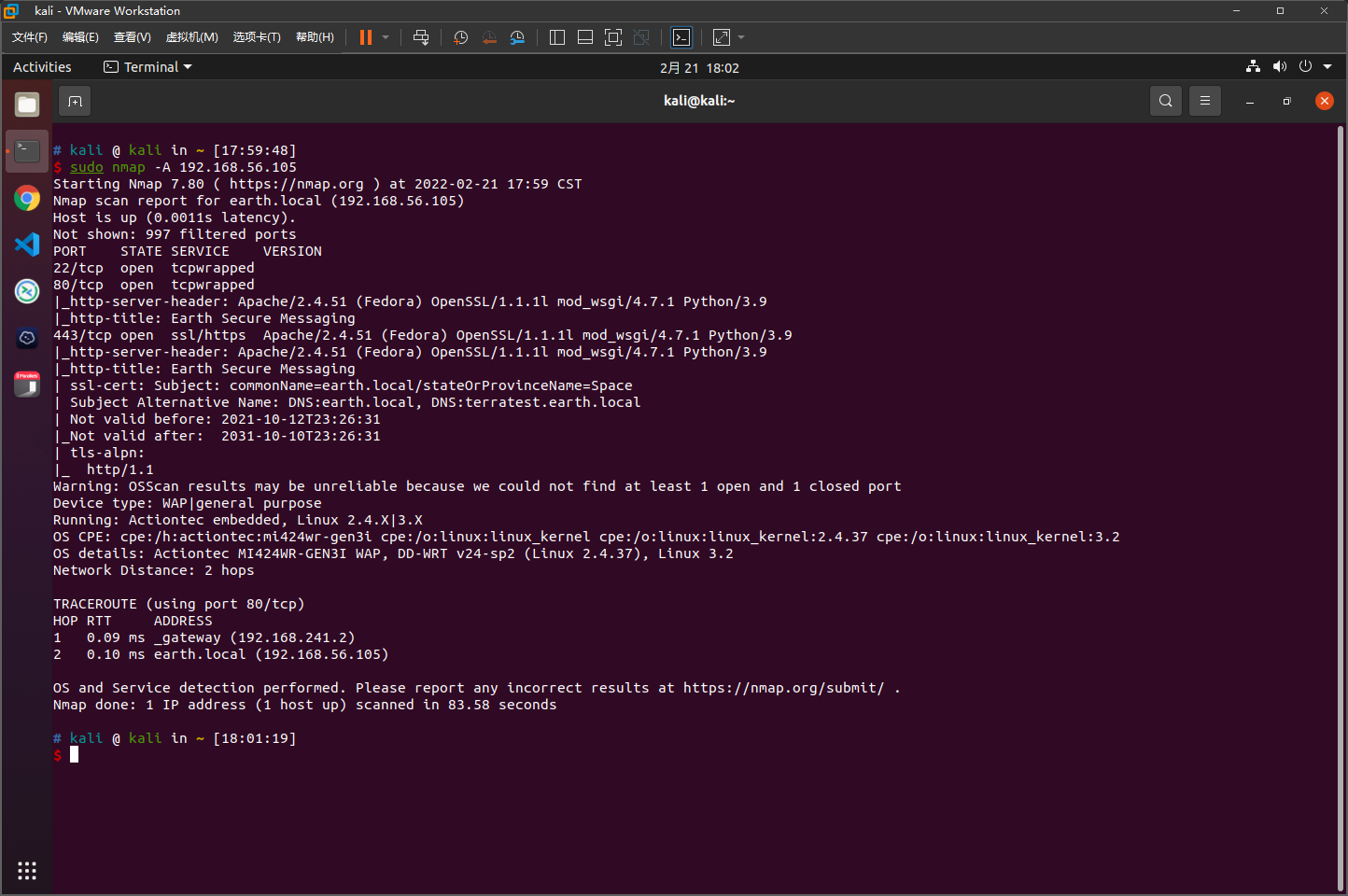The image size is (1348, 896).
Task: Open the Terminal app menu dropdown
Action: (x=147, y=67)
